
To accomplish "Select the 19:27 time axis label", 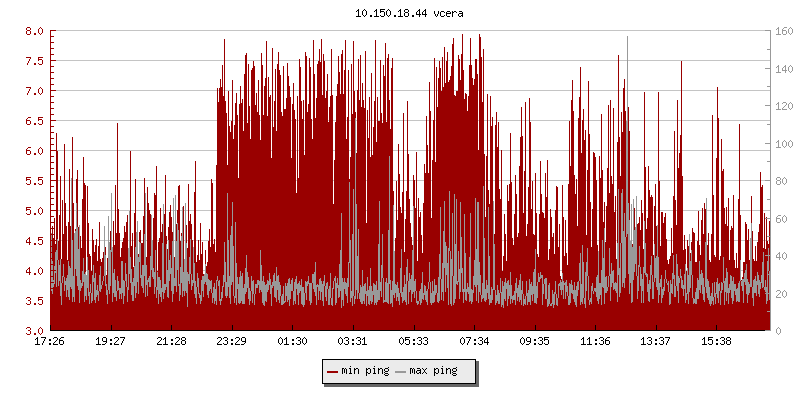I will pyautogui.click(x=110, y=341).
